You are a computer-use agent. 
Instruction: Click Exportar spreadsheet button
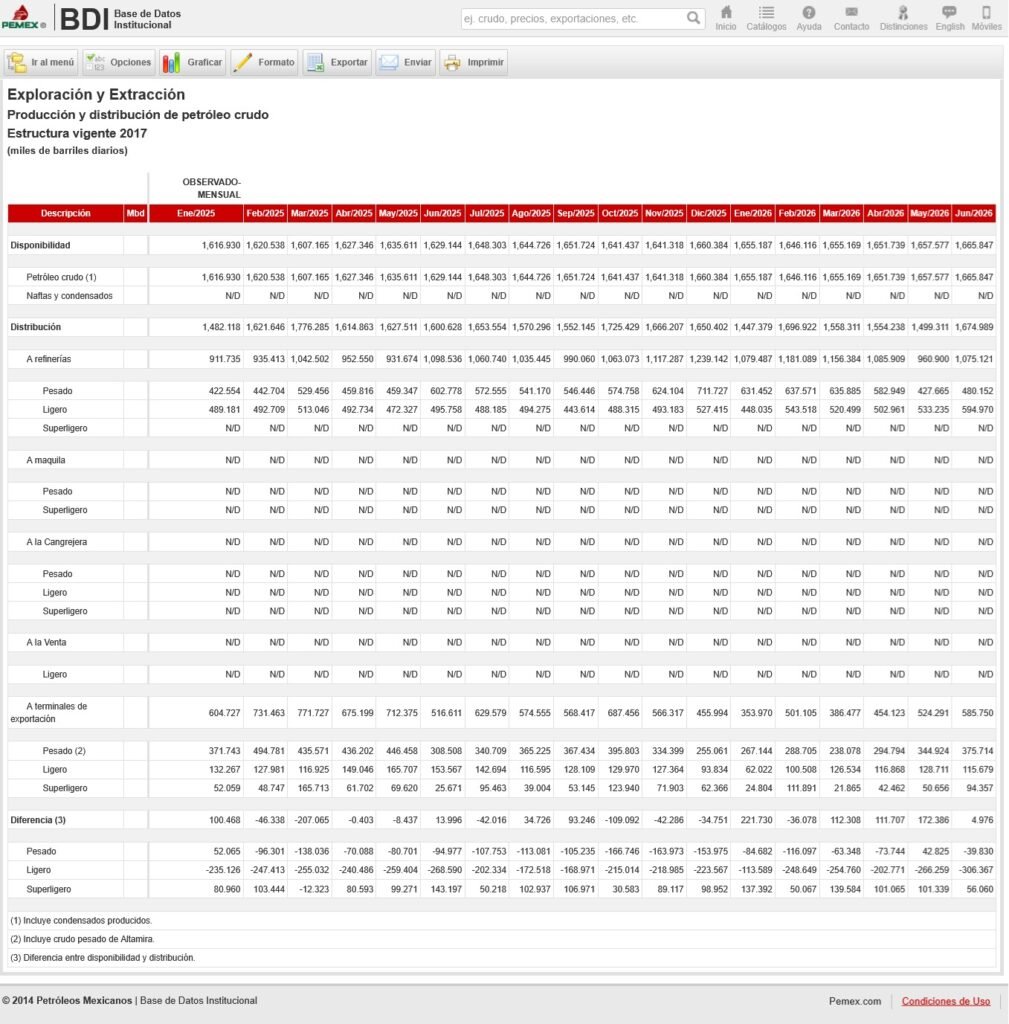coord(338,62)
